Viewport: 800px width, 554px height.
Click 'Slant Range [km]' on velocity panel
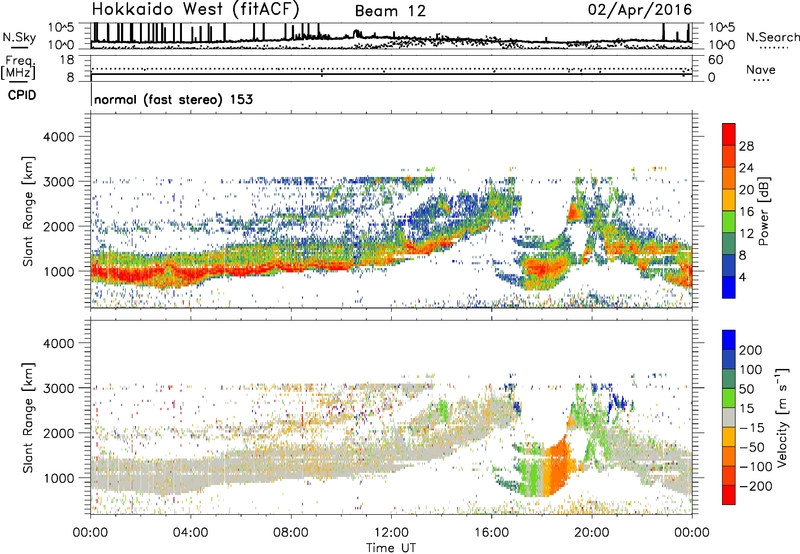(28, 418)
